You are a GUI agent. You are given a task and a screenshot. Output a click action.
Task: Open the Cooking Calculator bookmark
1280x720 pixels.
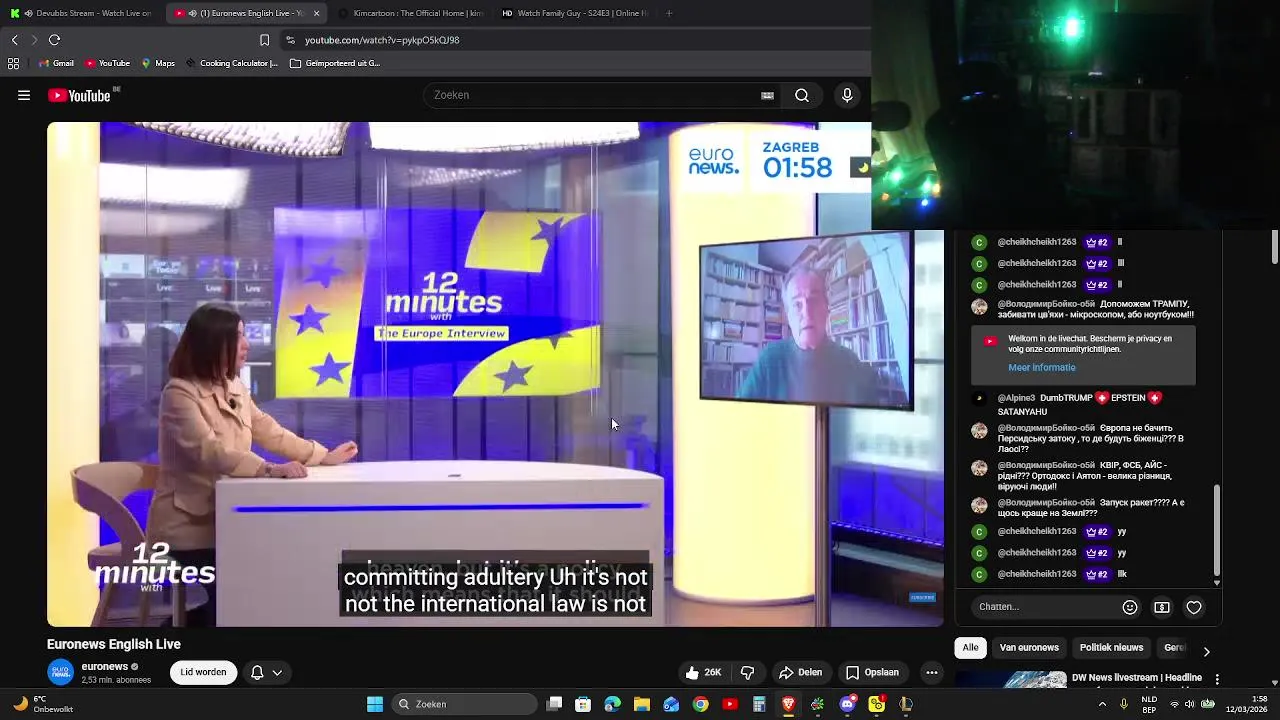click(231, 63)
